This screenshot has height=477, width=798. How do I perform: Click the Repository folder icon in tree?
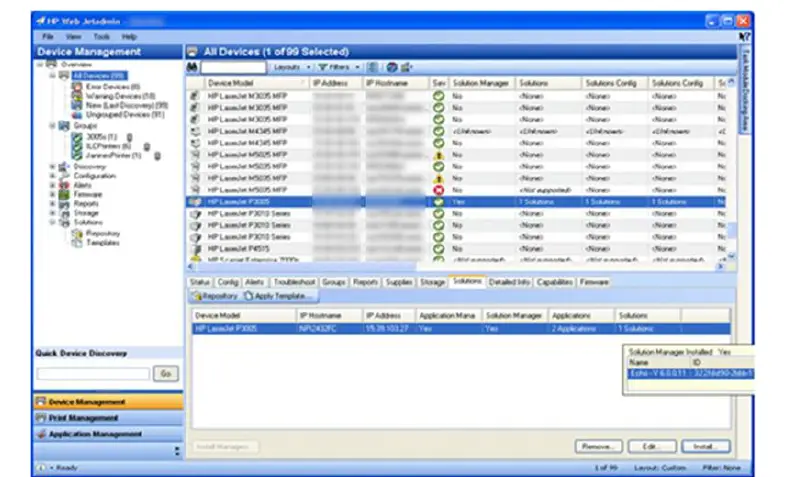pos(77,234)
